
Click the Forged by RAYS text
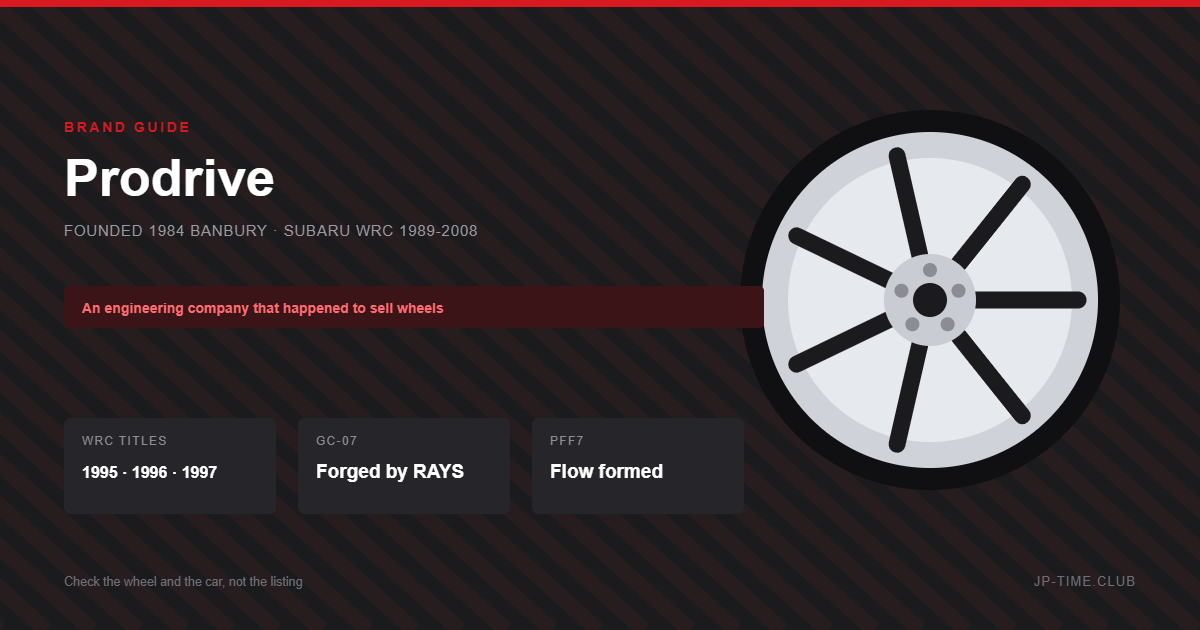tap(390, 472)
